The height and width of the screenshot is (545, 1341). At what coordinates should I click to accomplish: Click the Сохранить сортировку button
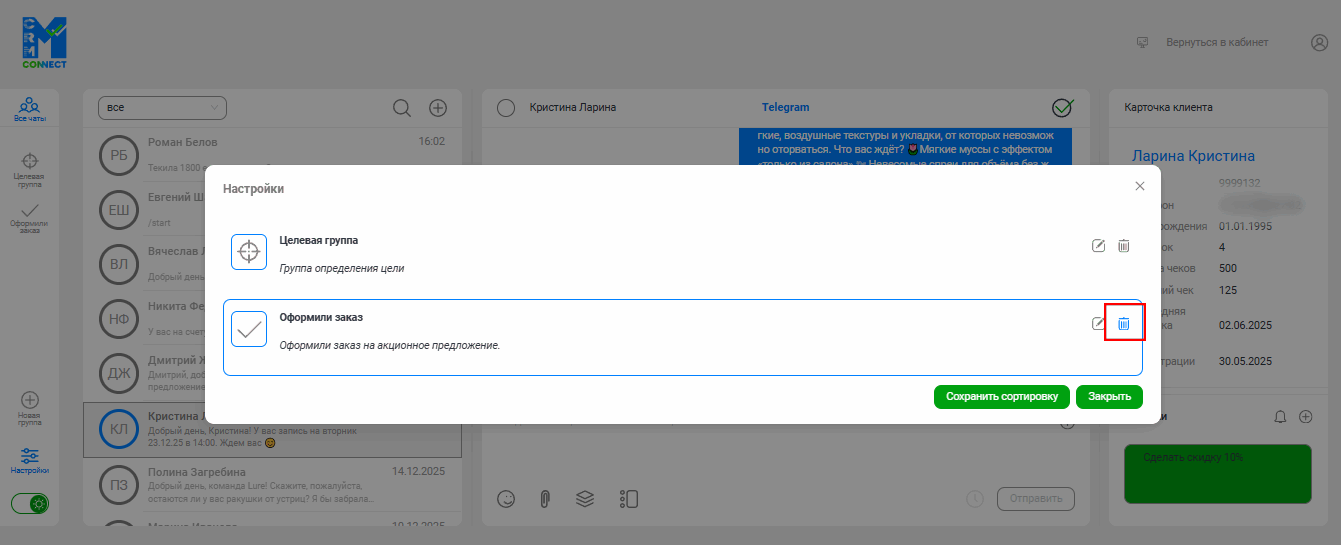pyautogui.click(x=1002, y=397)
